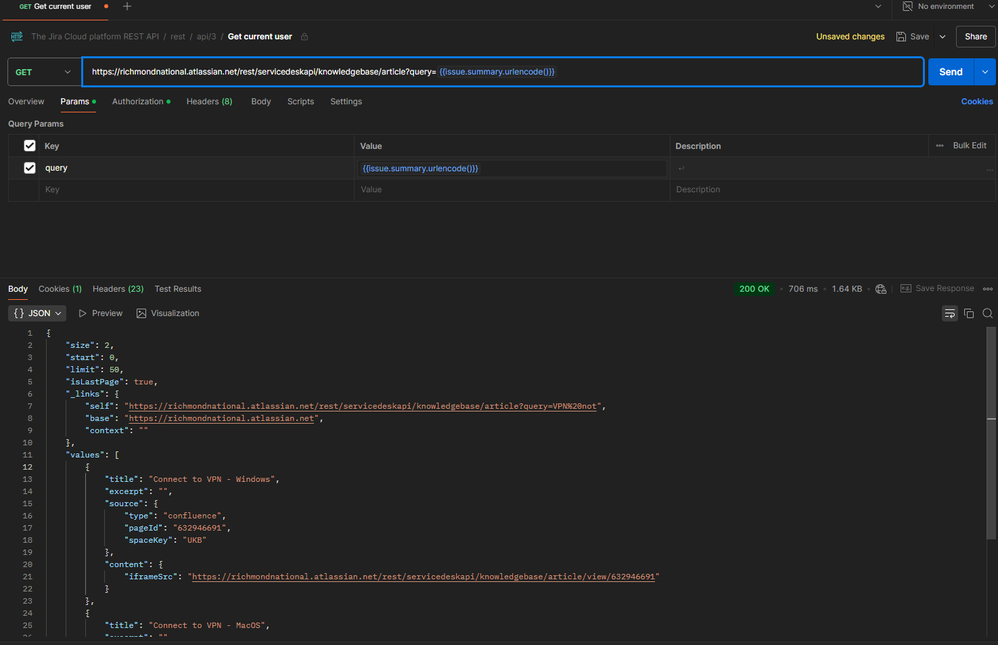Open the response Headers (23) tab
This screenshot has height=645, width=998.
point(117,289)
